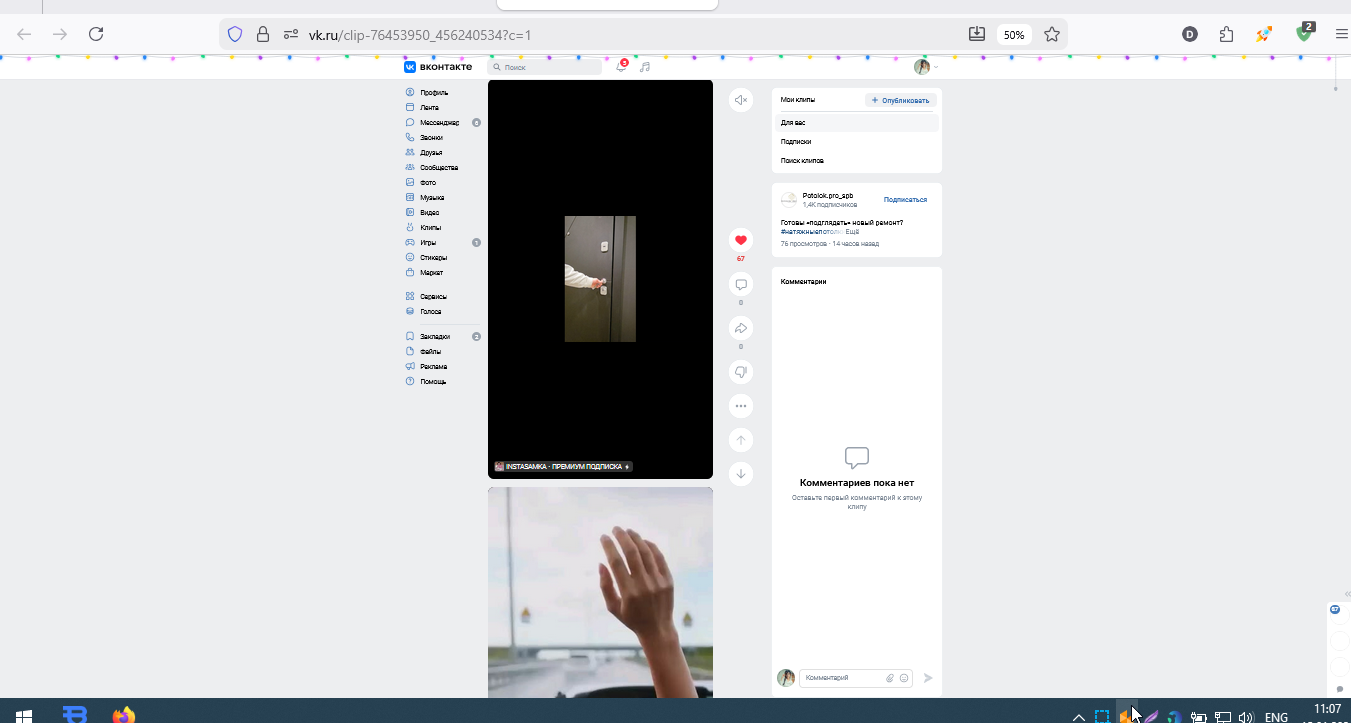
Task: Unmute the clip with the speaker icon
Action: [x=741, y=100]
